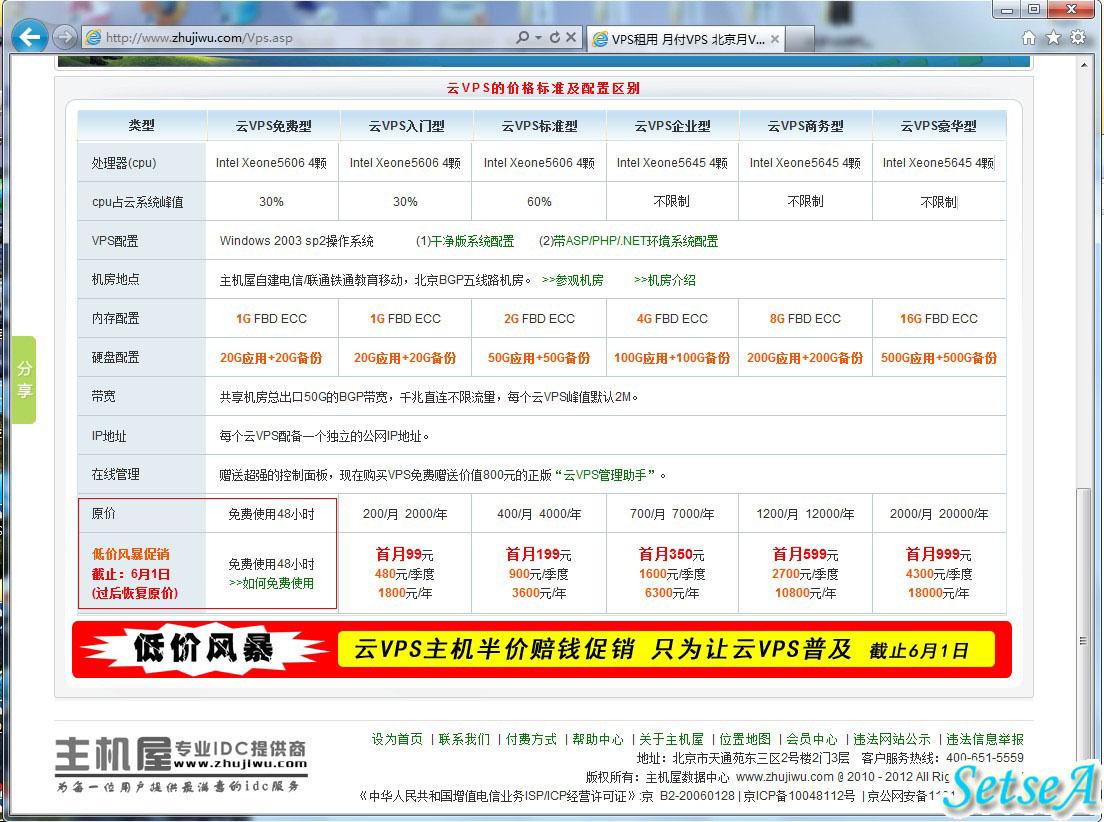Screen dimensions: 1104x822
Task: Click the 云VPS入门型 column header
Action: click(406, 126)
